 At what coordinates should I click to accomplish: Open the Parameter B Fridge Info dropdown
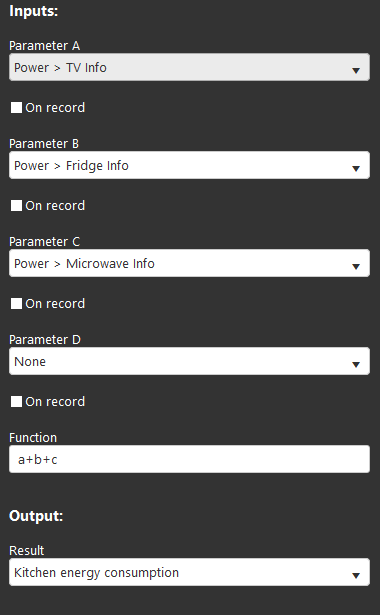point(189,165)
